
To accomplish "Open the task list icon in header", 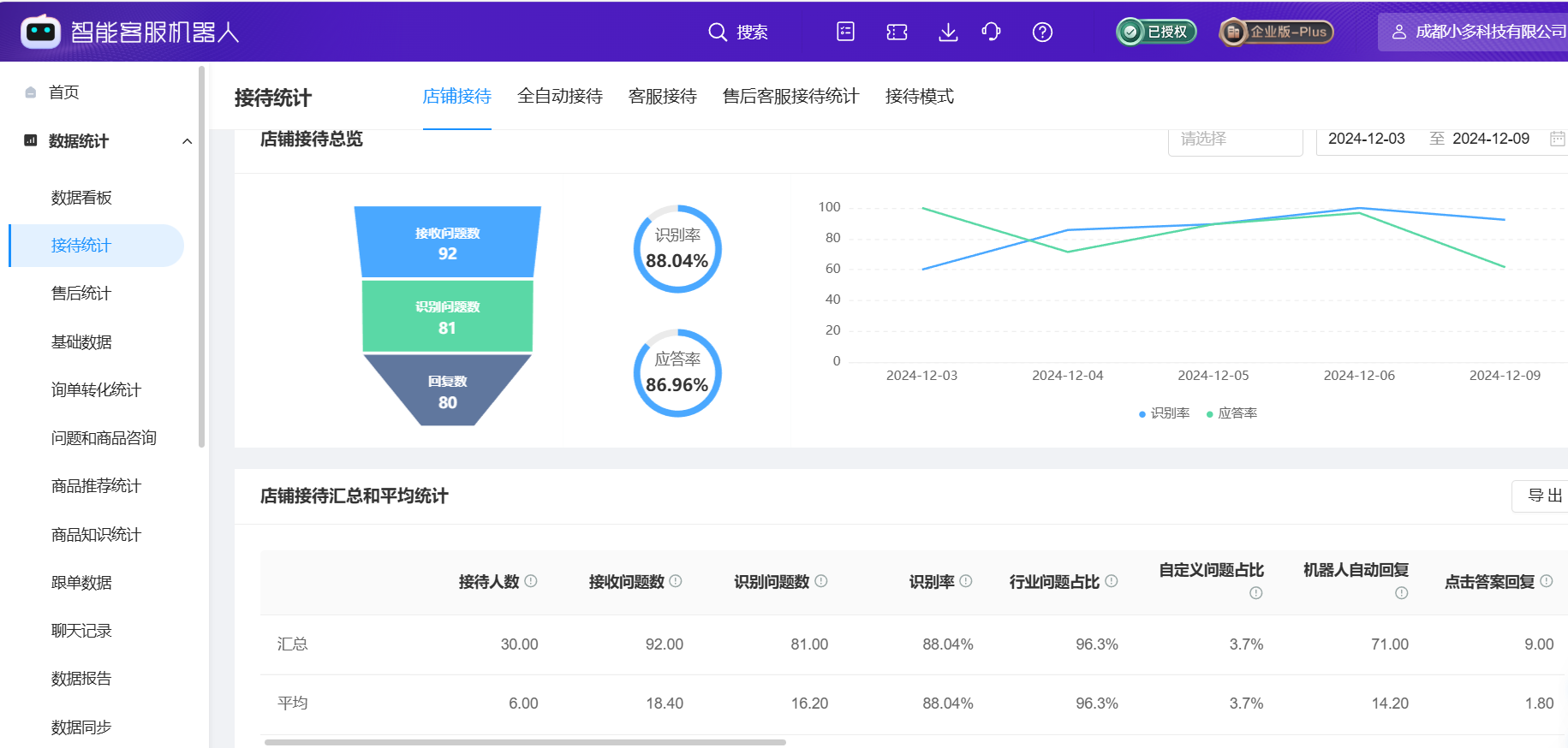I will point(845,32).
